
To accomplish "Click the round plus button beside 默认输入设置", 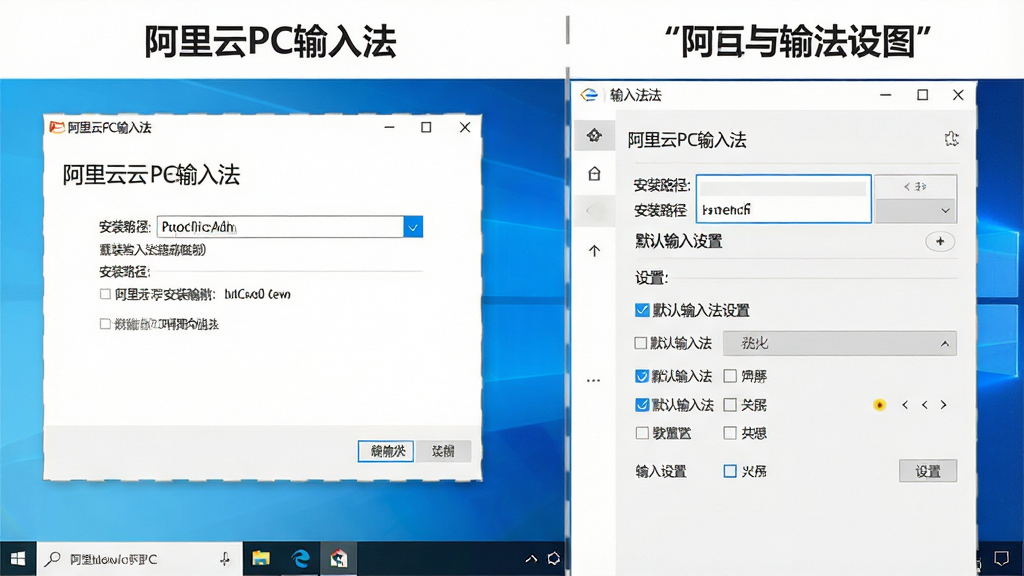I will (940, 242).
